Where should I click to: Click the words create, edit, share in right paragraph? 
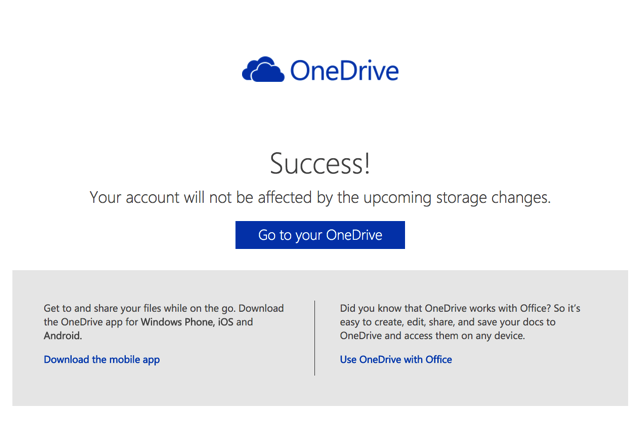pos(415,322)
